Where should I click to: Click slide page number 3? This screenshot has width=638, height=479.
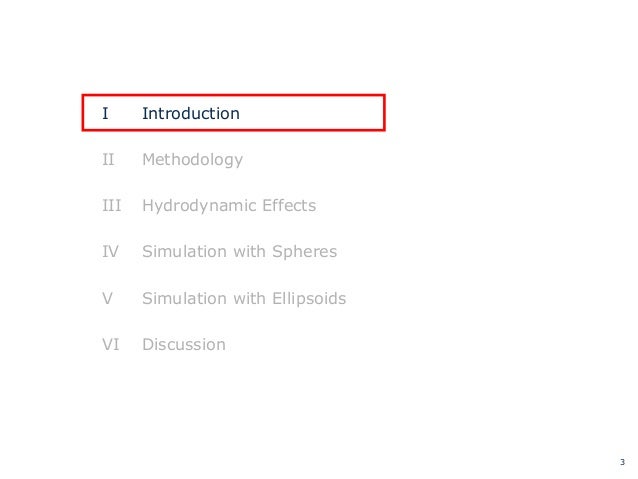(621, 462)
